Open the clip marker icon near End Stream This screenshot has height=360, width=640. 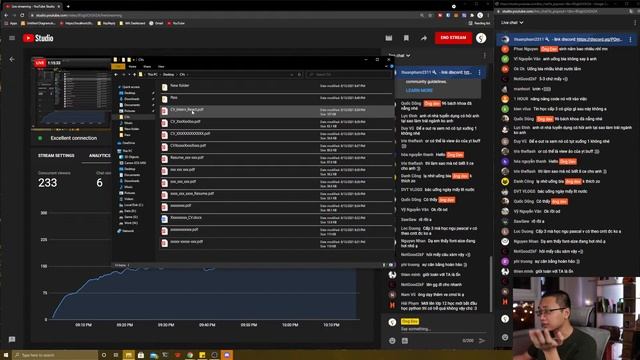[x=389, y=38]
